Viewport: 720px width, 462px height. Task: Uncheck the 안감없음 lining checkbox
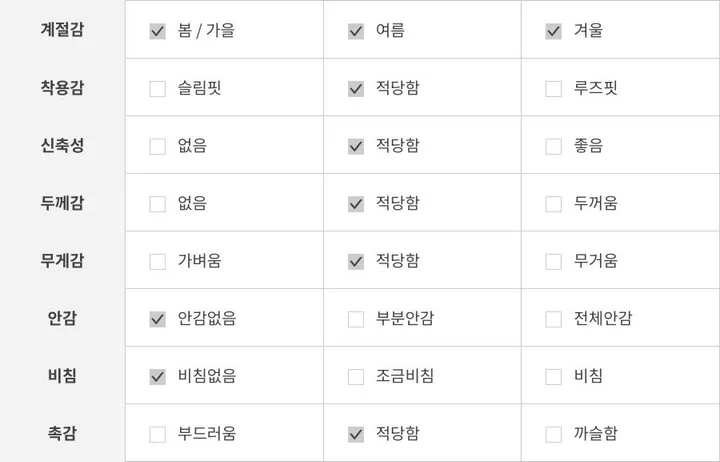click(158, 319)
